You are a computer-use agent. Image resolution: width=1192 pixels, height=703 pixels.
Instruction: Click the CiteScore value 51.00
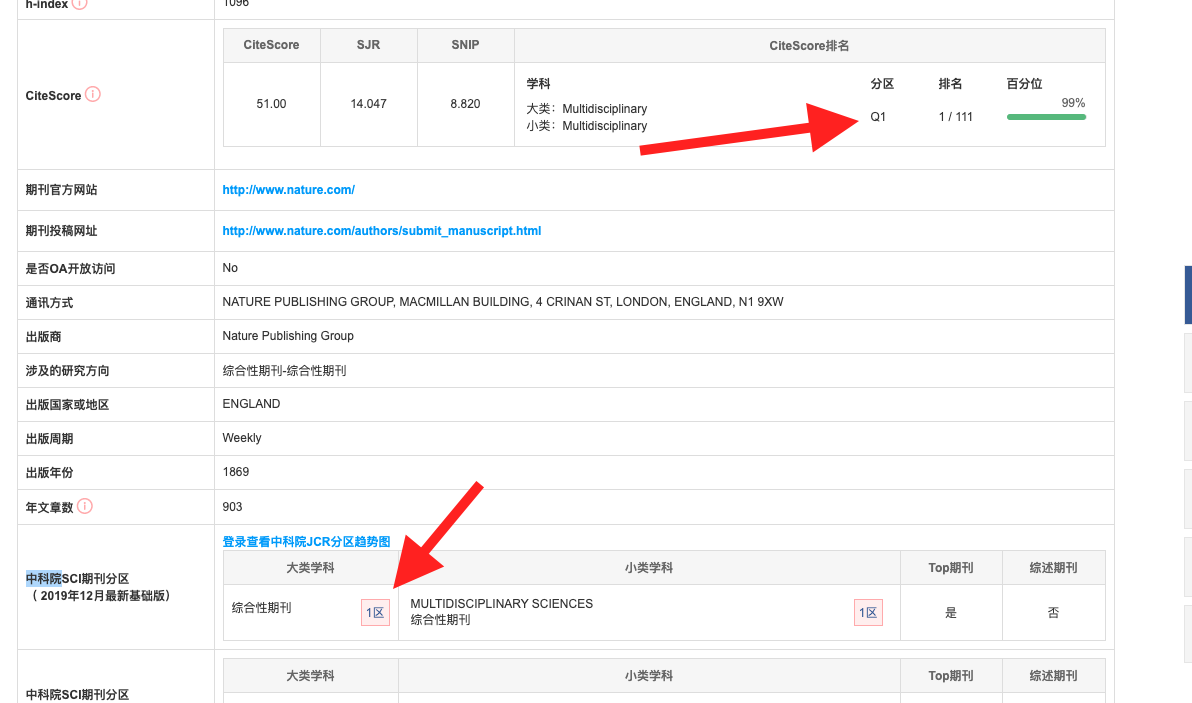click(x=271, y=104)
